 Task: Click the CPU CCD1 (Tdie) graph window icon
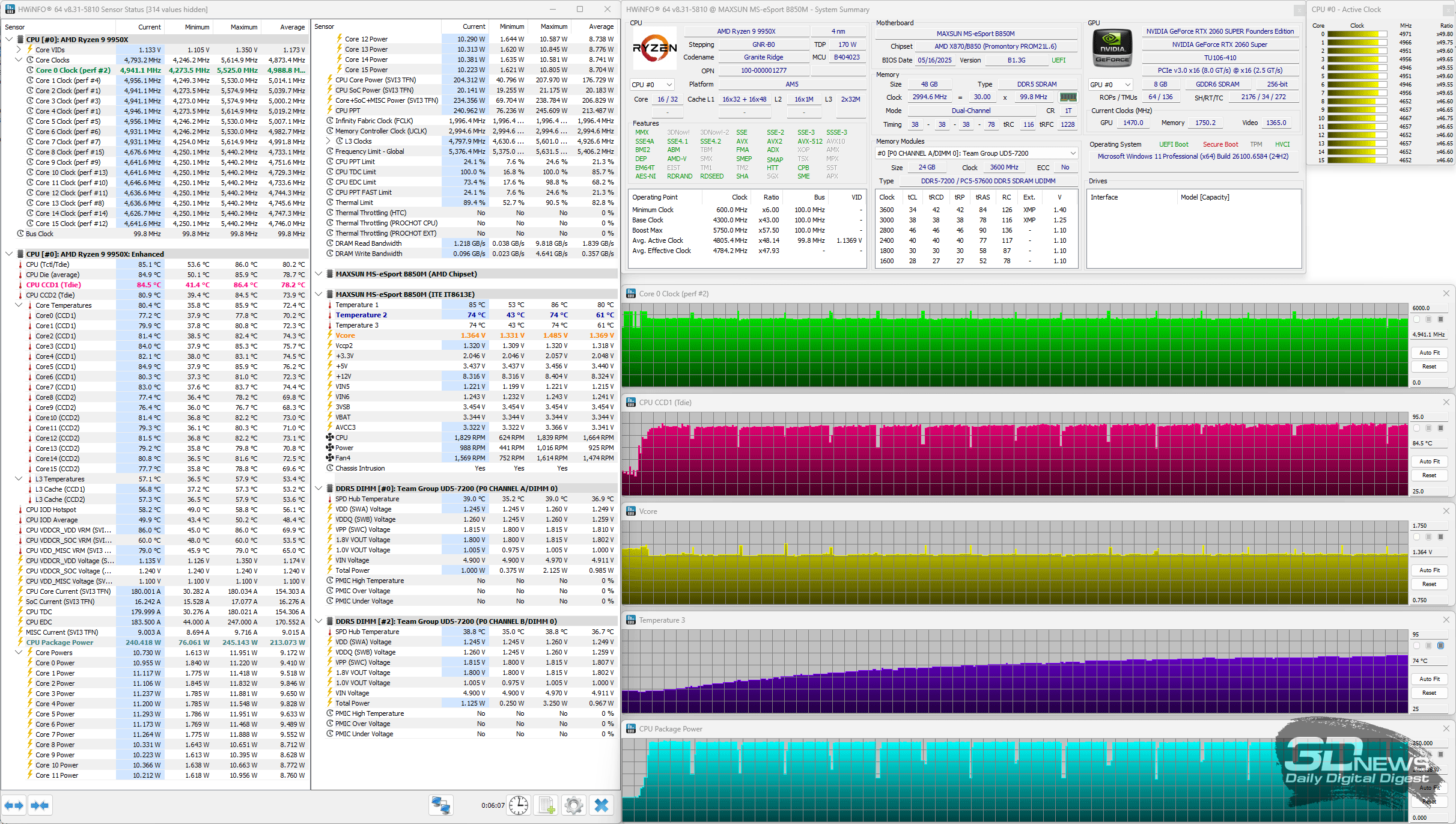631,403
